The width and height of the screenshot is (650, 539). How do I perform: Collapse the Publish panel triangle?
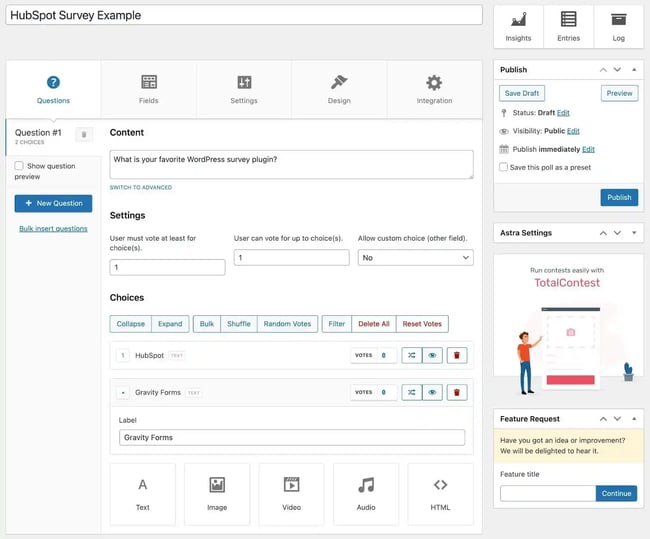click(x=634, y=70)
